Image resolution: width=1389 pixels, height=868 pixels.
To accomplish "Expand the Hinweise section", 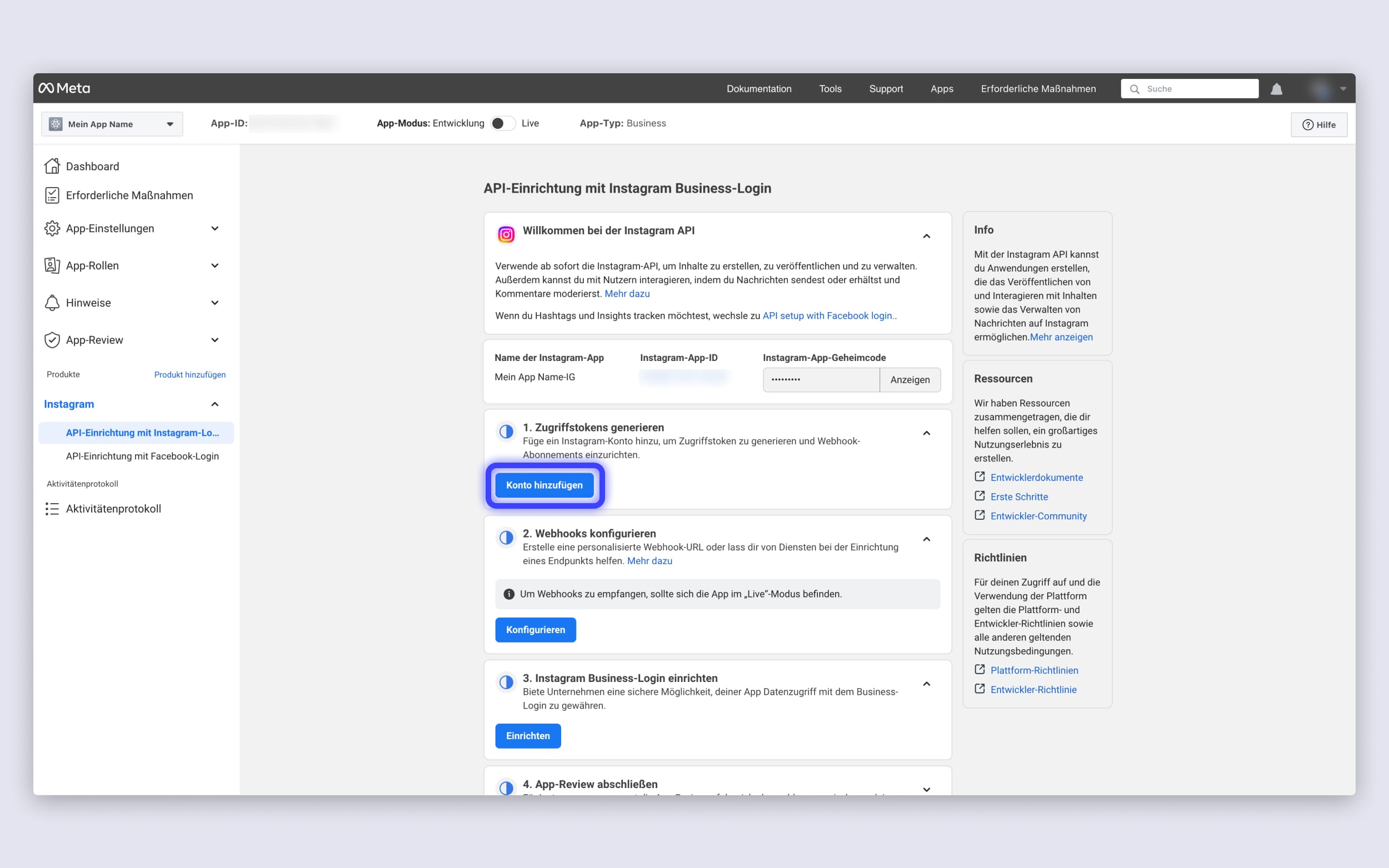I will pyautogui.click(x=215, y=303).
